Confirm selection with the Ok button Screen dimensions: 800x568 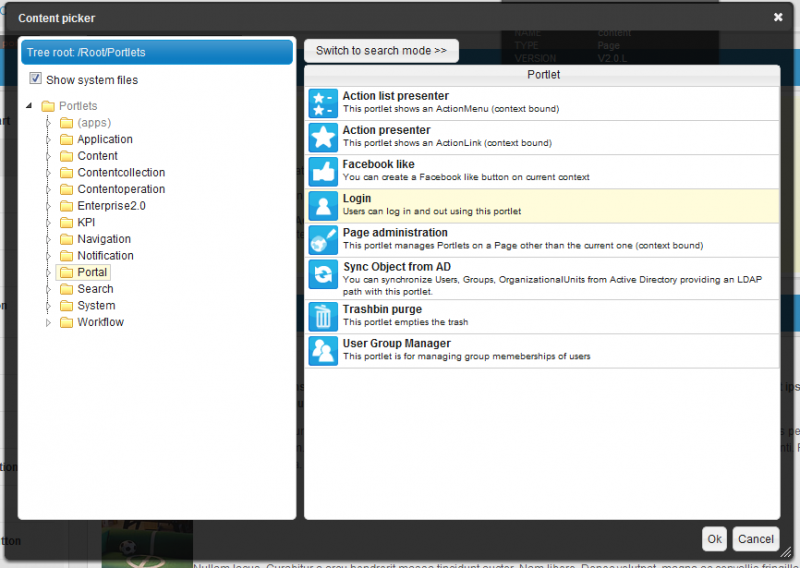pos(714,539)
